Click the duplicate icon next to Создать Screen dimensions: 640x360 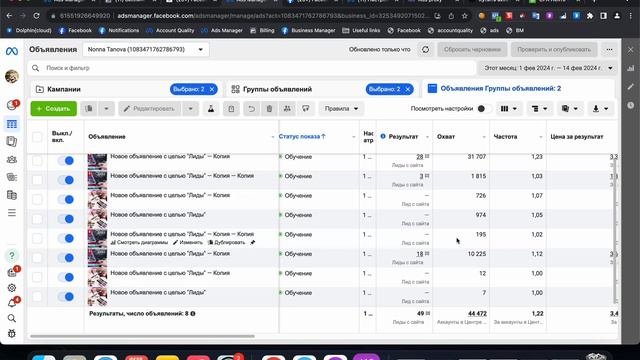(89, 109)
